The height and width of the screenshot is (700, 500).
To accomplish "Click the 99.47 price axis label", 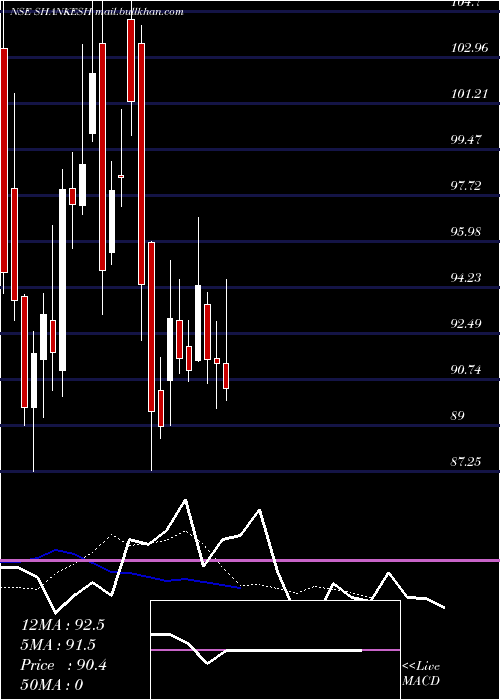I will (x=466, y=140).
